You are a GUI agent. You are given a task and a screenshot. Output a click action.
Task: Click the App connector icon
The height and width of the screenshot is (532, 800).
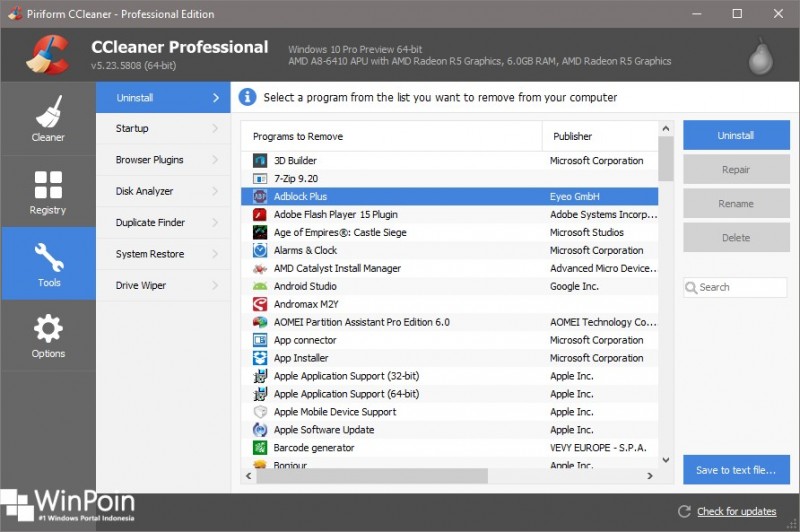point(260,340)
